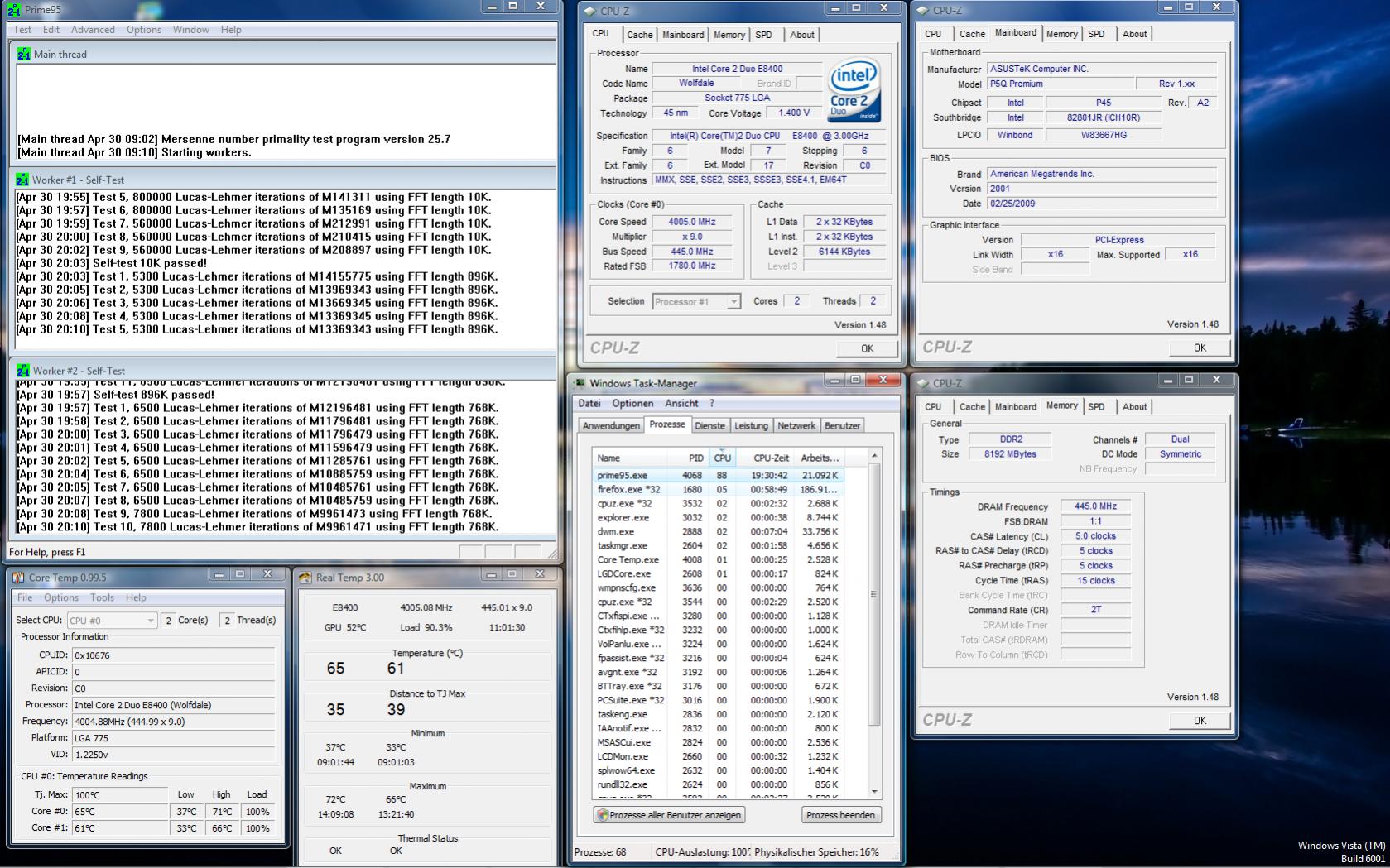Click the Intel Core 2 Duo logo

[854, 91]
